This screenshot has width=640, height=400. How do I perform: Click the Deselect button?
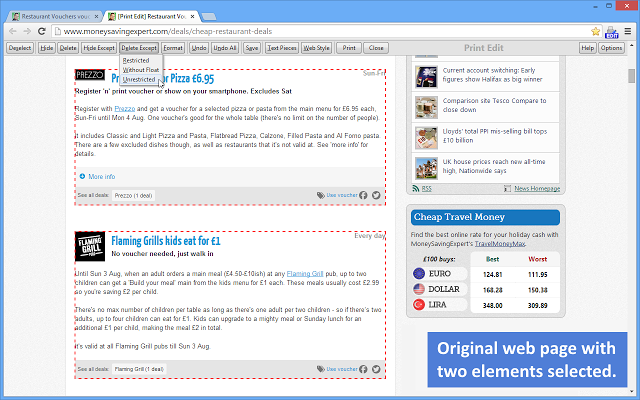coord(20,48)
